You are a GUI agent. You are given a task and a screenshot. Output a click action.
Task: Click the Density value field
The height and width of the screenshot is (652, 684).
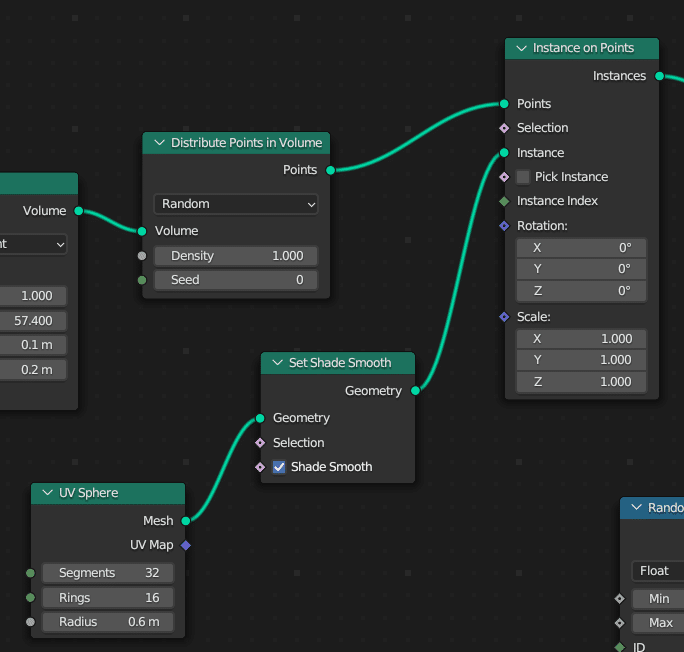[x=235, y=256]
